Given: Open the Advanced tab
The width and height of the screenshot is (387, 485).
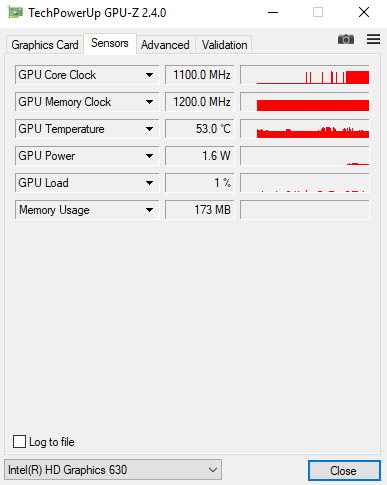Looking at the screenshot, I should [165, 45].
